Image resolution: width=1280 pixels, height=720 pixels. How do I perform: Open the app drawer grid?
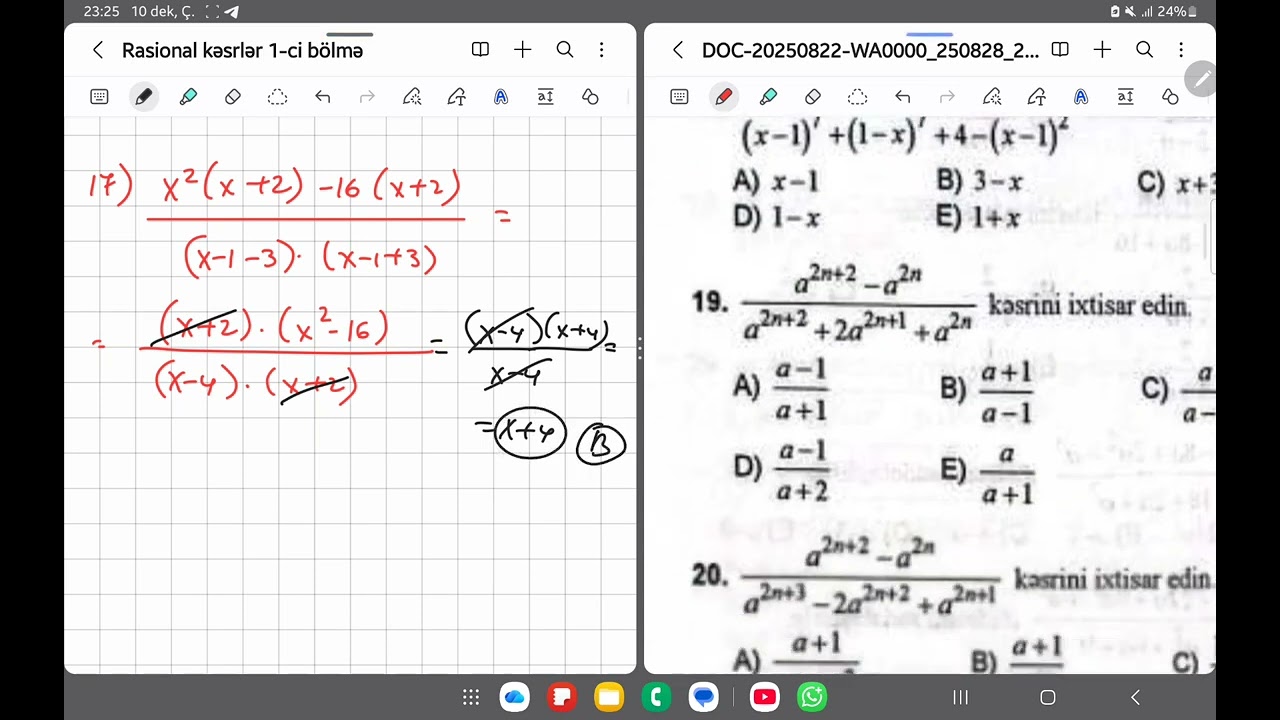(x=471, y=697)
